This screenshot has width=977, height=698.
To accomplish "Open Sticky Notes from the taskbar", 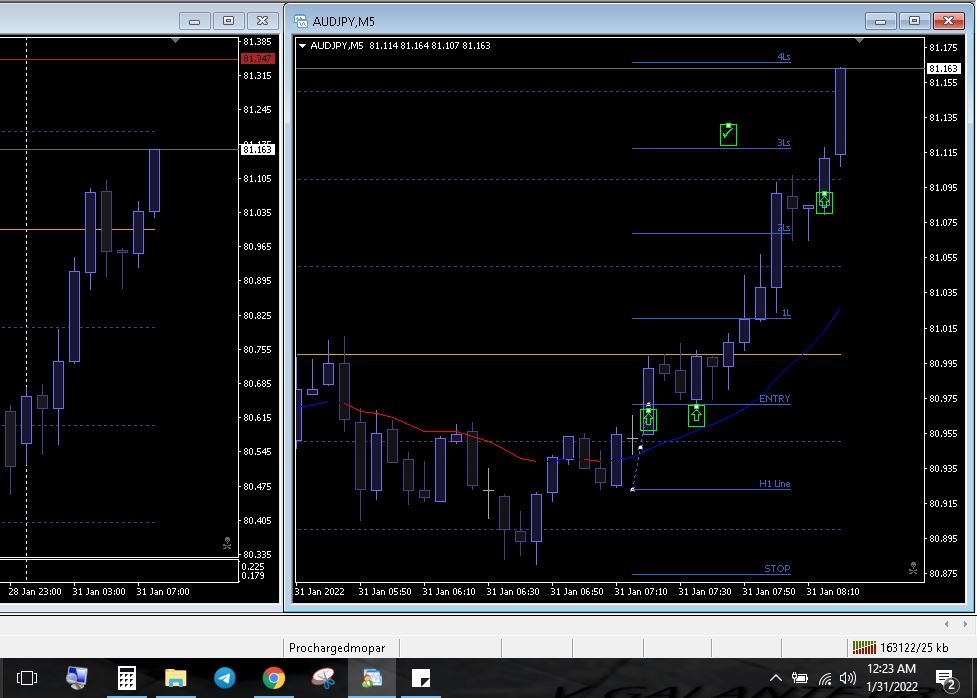I will tap(421, 678).
